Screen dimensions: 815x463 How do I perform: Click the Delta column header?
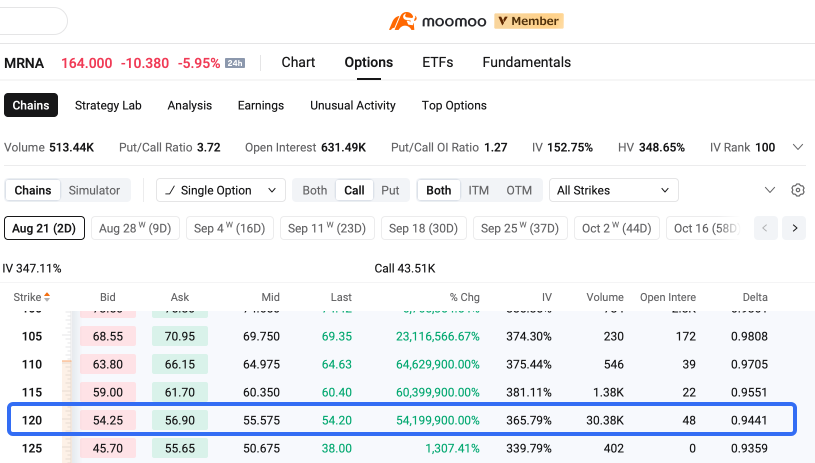pyautogui.click(x=755, y=297)
